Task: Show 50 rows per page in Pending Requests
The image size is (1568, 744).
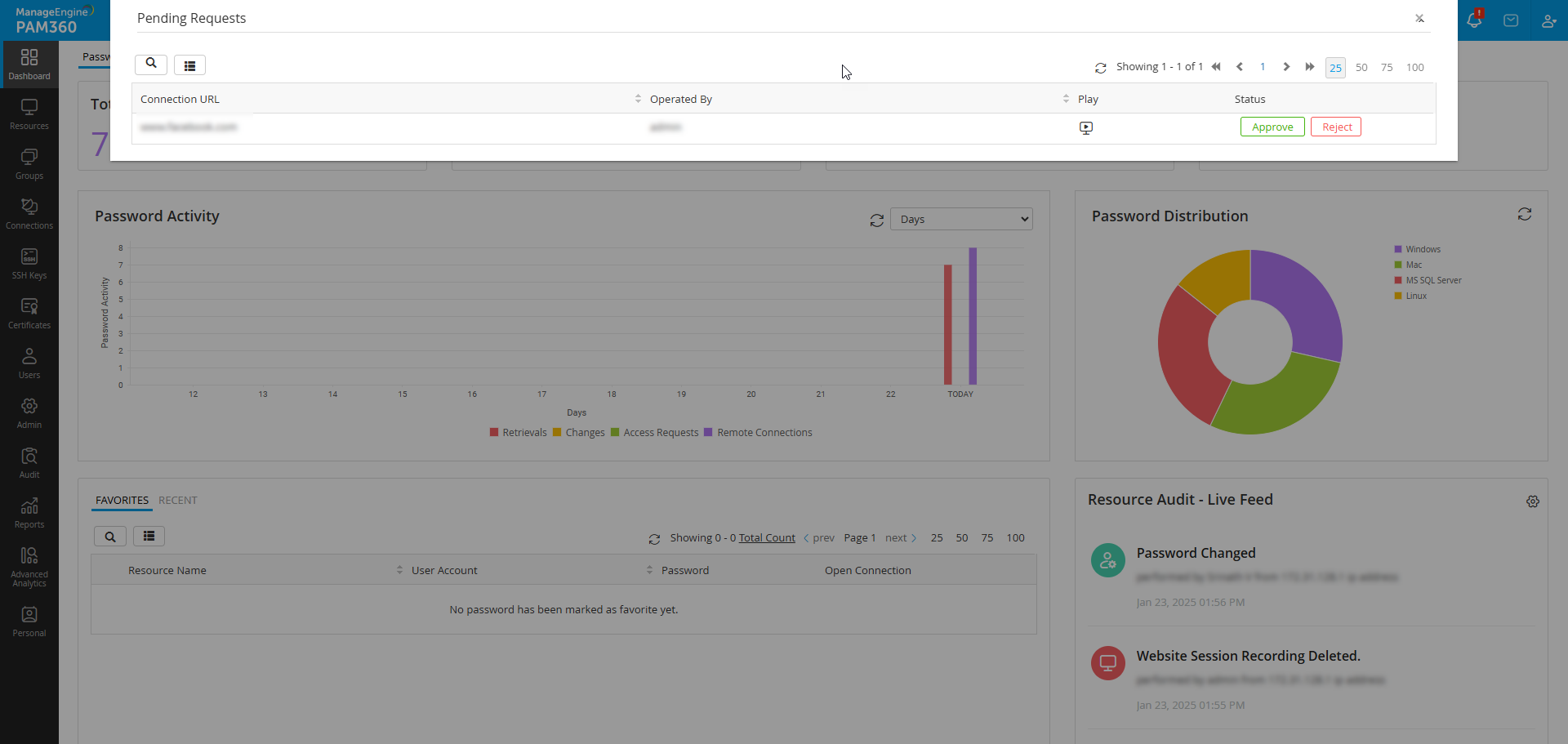Action: [1361, 68]
